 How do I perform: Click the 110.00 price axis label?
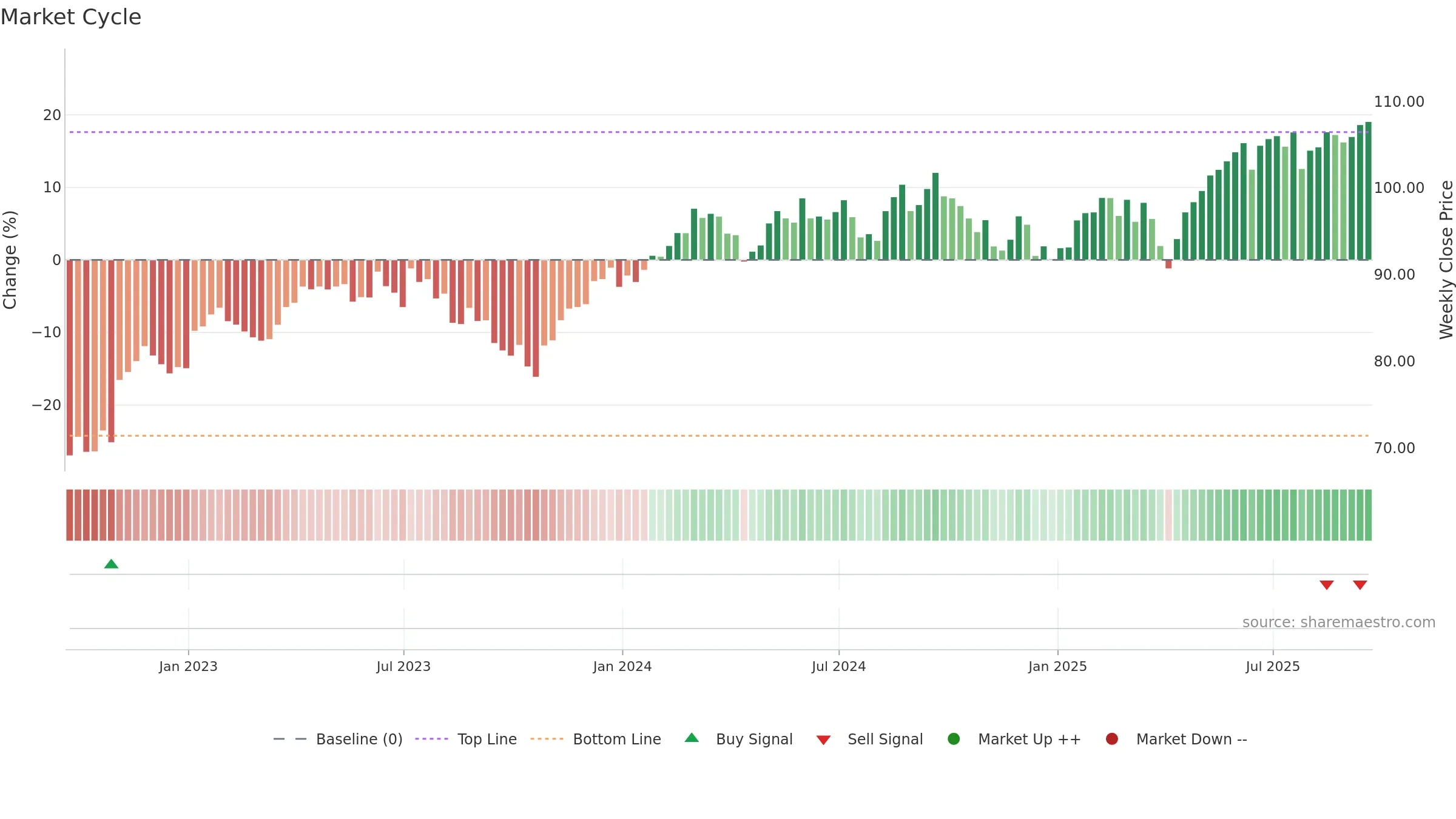tap(1399, 101)
